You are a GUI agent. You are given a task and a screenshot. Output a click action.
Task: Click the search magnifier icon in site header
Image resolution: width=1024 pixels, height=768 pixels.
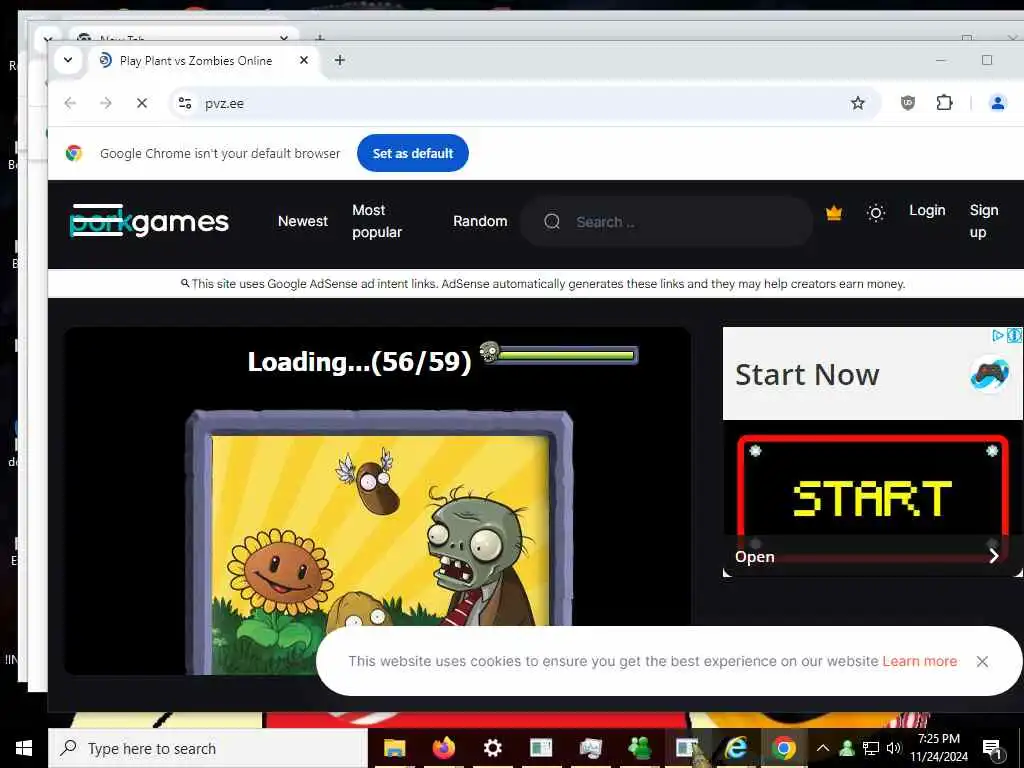(552, 221)
